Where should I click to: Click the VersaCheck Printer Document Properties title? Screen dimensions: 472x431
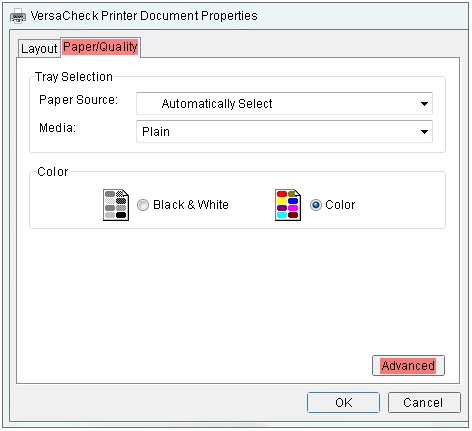coord(144,16)
